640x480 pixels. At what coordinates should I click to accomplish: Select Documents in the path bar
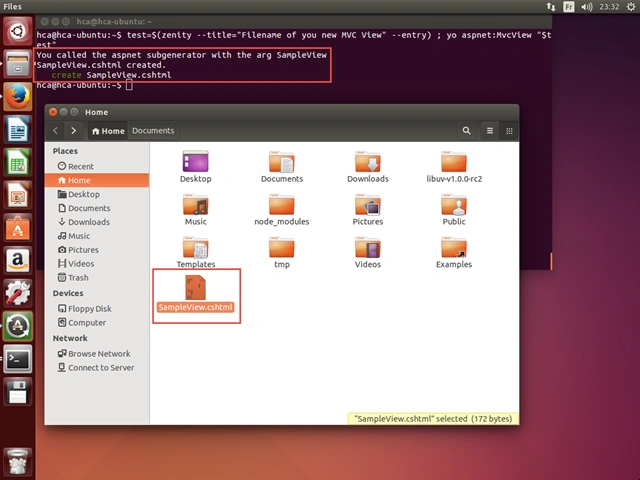[x=153, y=131]
